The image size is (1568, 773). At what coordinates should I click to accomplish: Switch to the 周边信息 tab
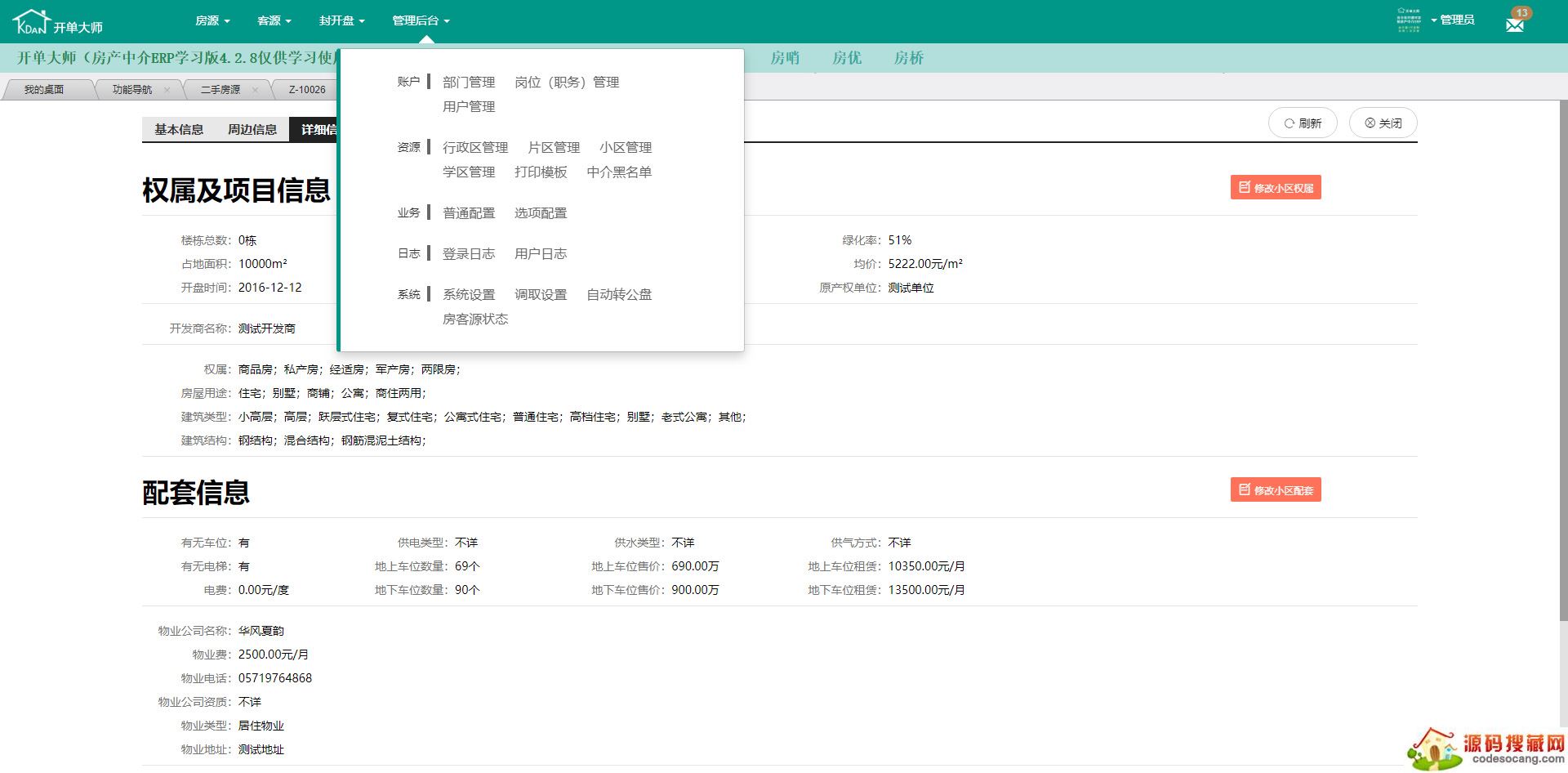click(x=252, y=130)
